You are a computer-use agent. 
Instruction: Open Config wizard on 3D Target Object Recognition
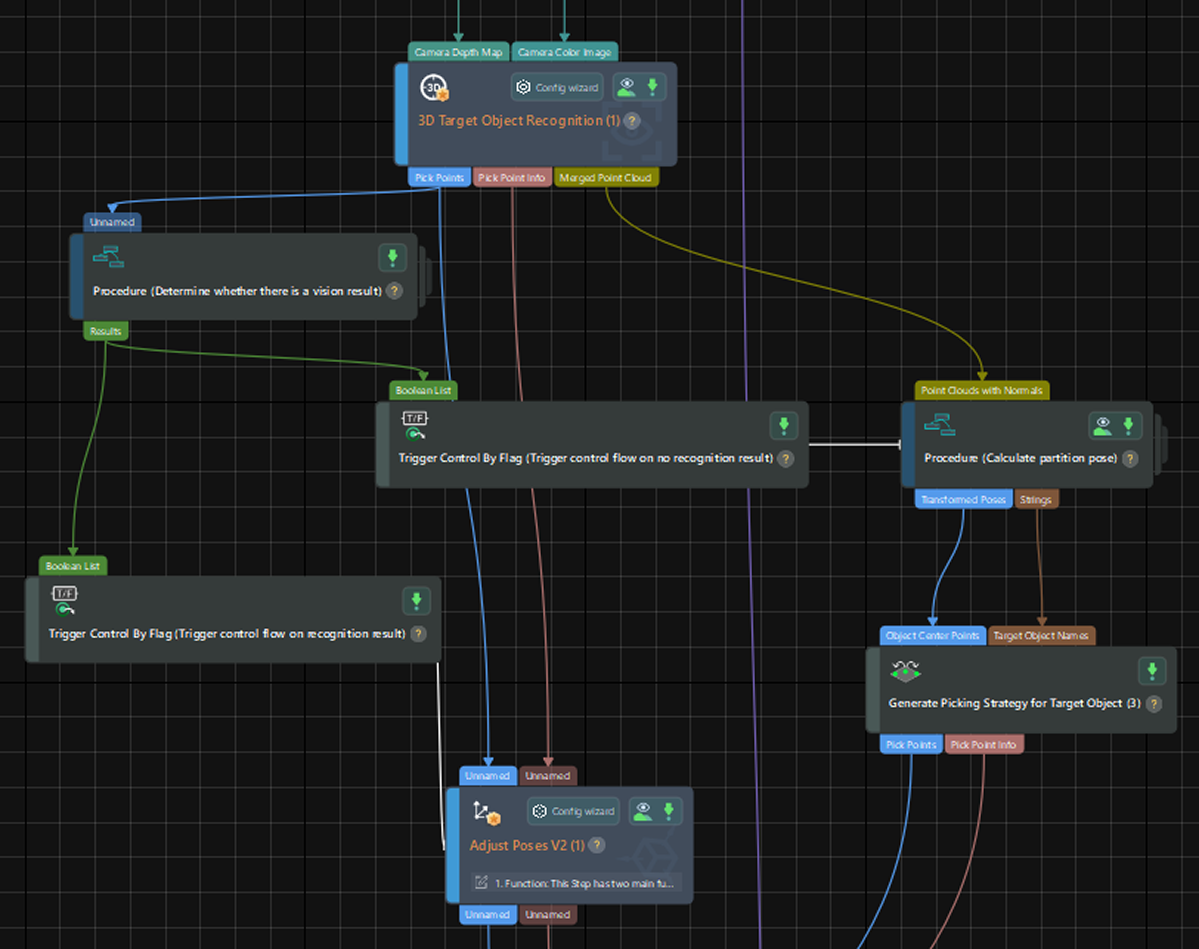coord(557,88)
